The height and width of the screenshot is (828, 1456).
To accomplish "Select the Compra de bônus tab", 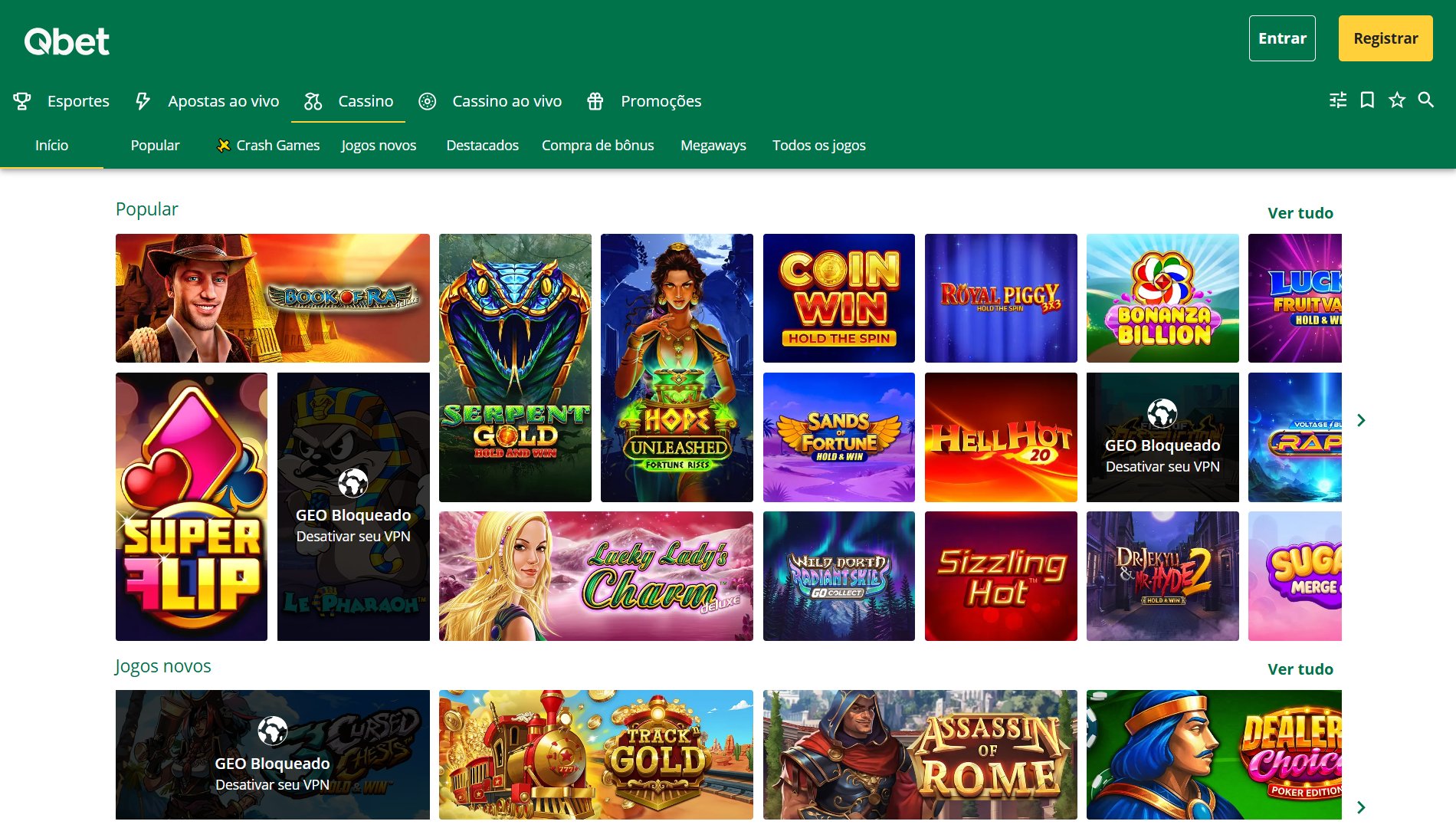I will point(598,146).
